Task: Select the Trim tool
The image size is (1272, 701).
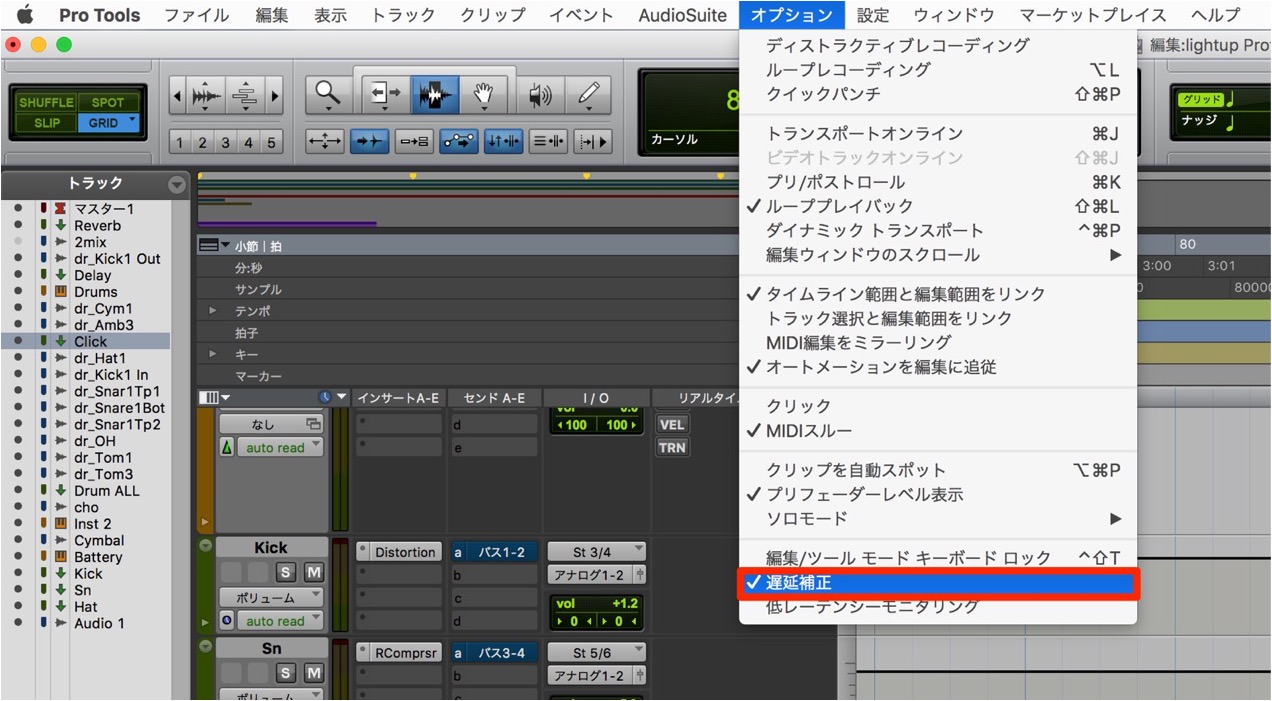Action: (385, 94)
